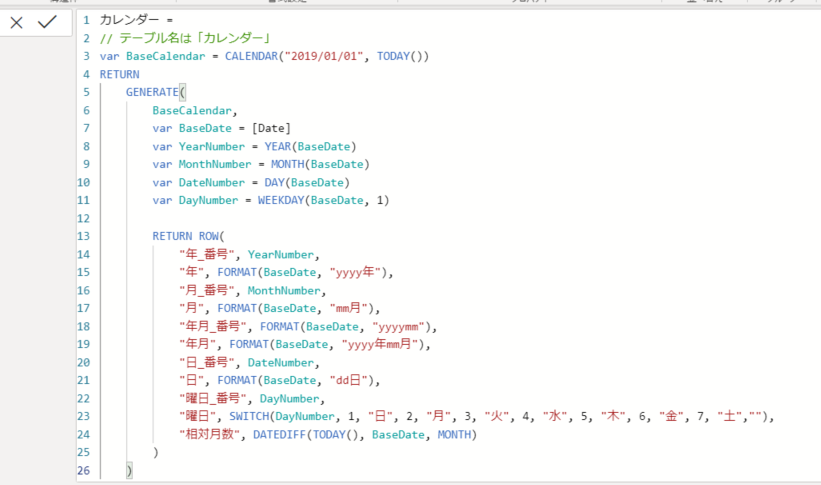Click DateNumber on line 20

coord(281,363)
